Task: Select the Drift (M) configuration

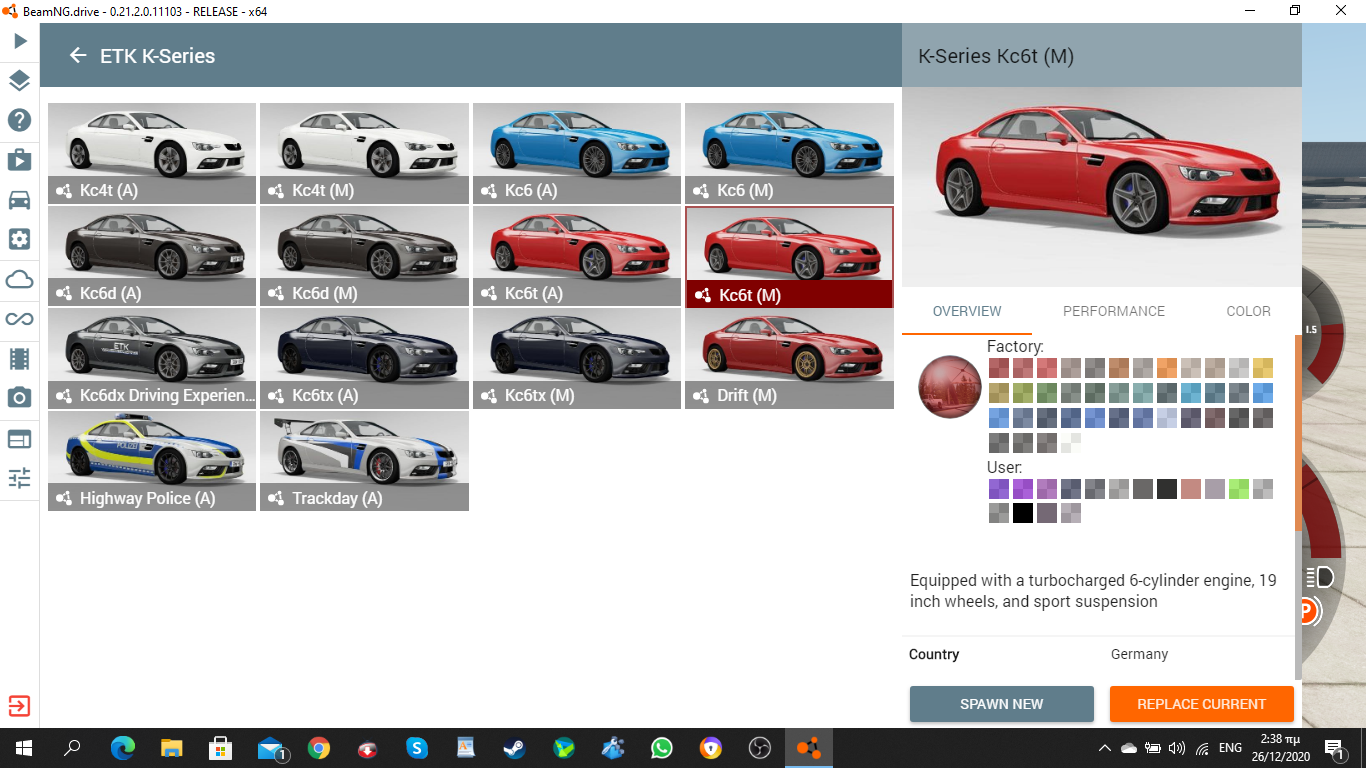Action: click(789, 359)
